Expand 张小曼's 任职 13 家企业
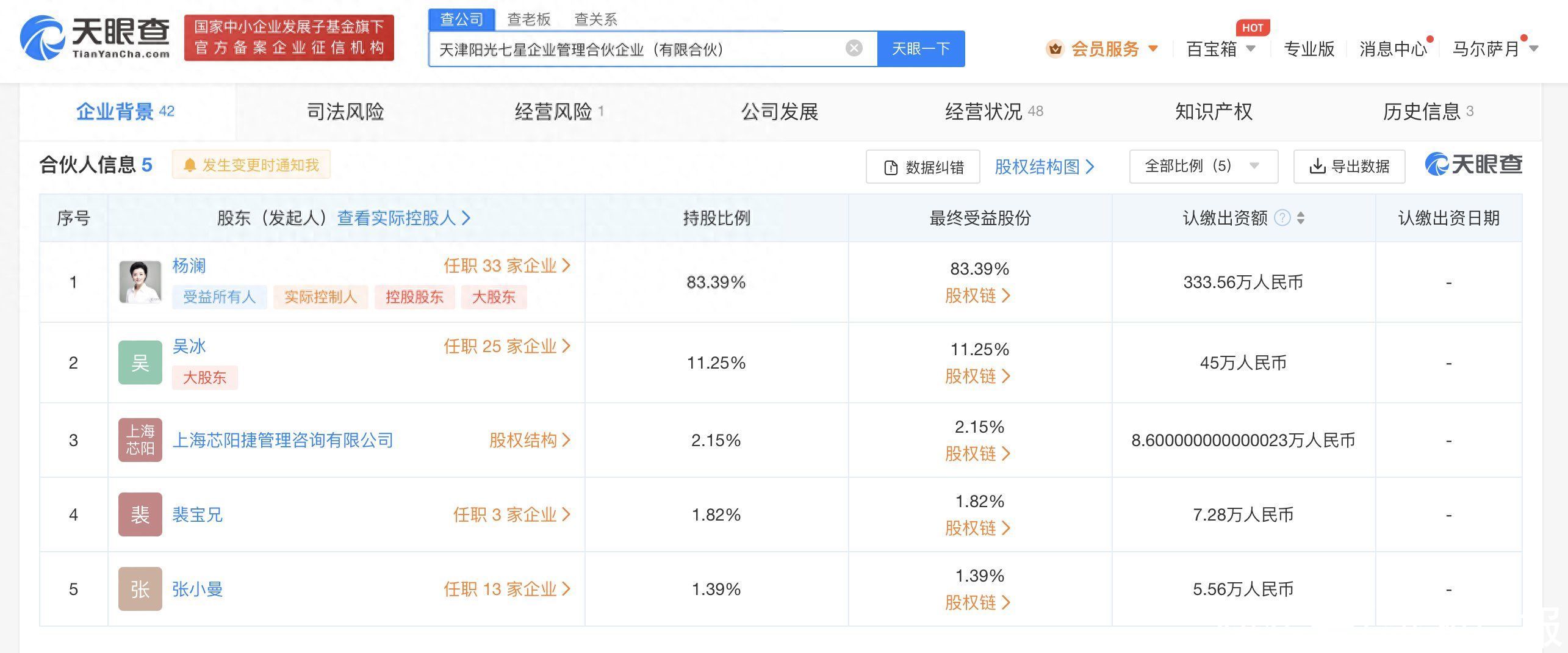Image resolution: width=1568 pixels, height=653 pixels. [507, 589]
